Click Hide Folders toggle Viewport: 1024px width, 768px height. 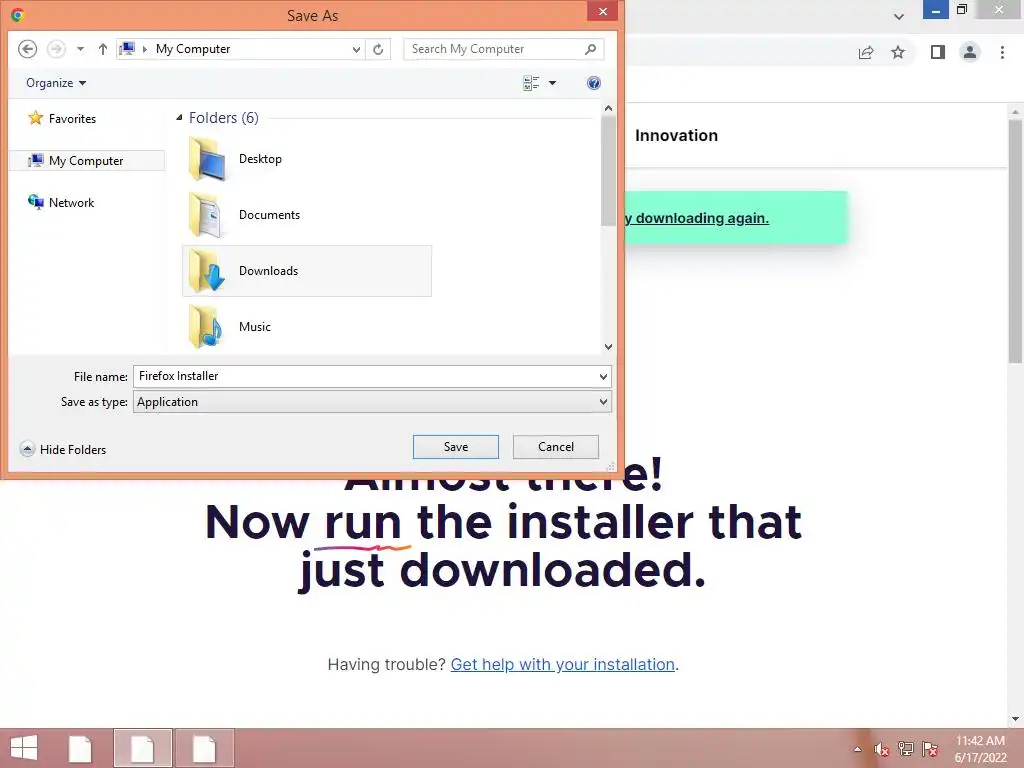(63, 449)
